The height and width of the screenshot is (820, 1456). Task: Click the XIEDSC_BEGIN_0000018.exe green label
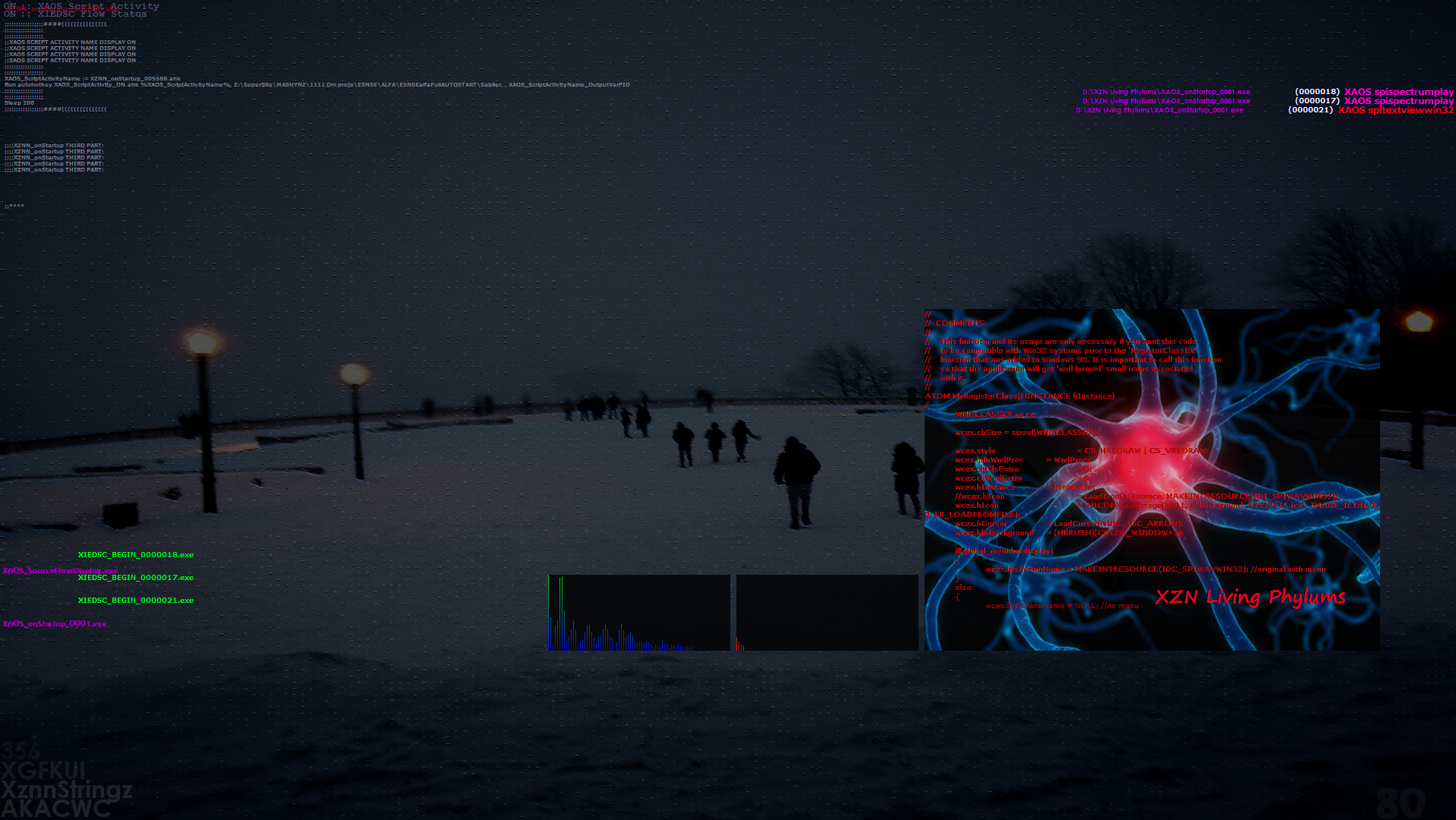pos(135,555)
